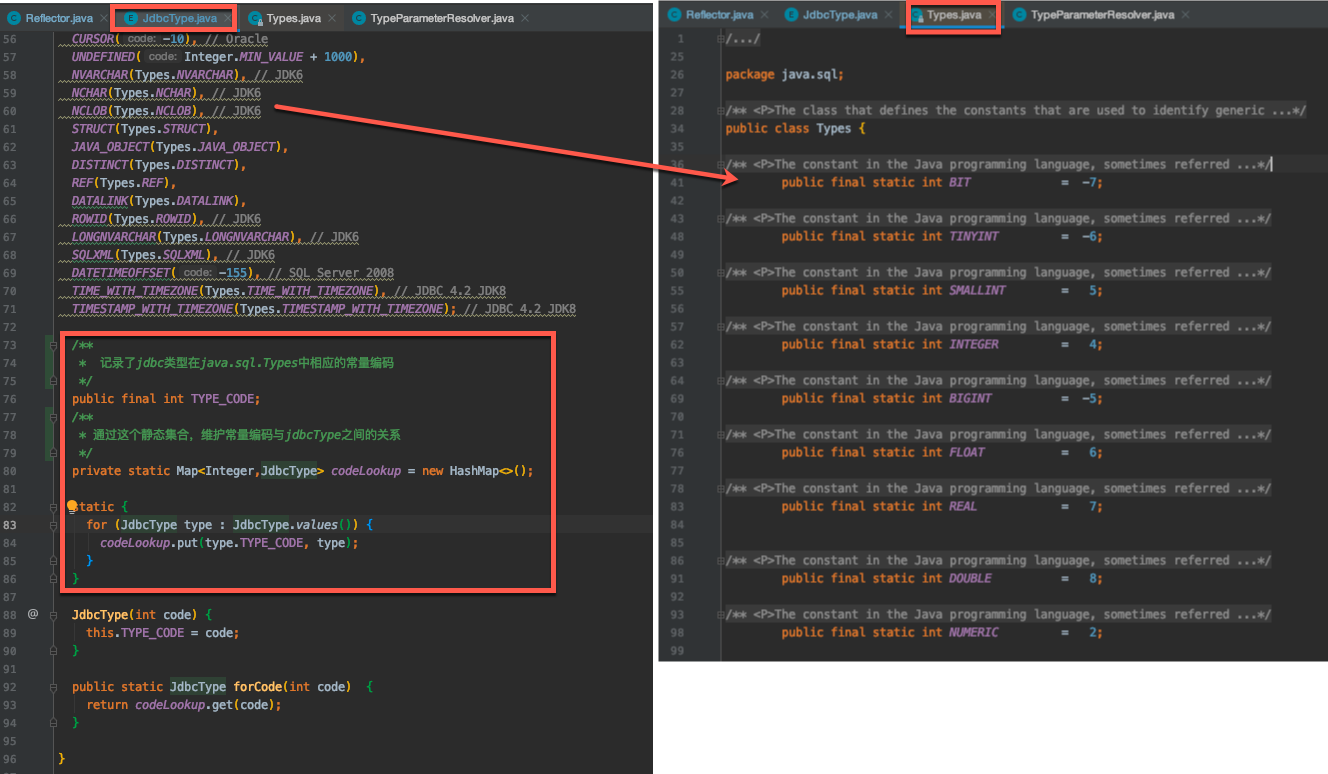Image resolution: width=1328 pixels, height=774 pixels.
Task: Click the UNDEFINED enum constant on line 57
Action: (x=103, y=57)
